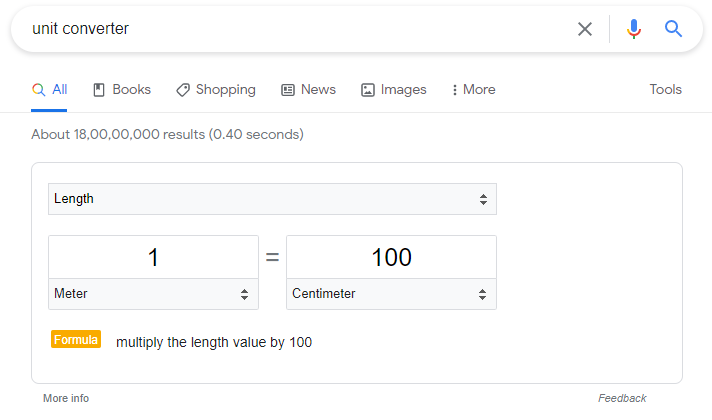Open the Meter unit dropdown
This screenshot has height=420, width=712.
pyautogui.click(x=153, y=294)
